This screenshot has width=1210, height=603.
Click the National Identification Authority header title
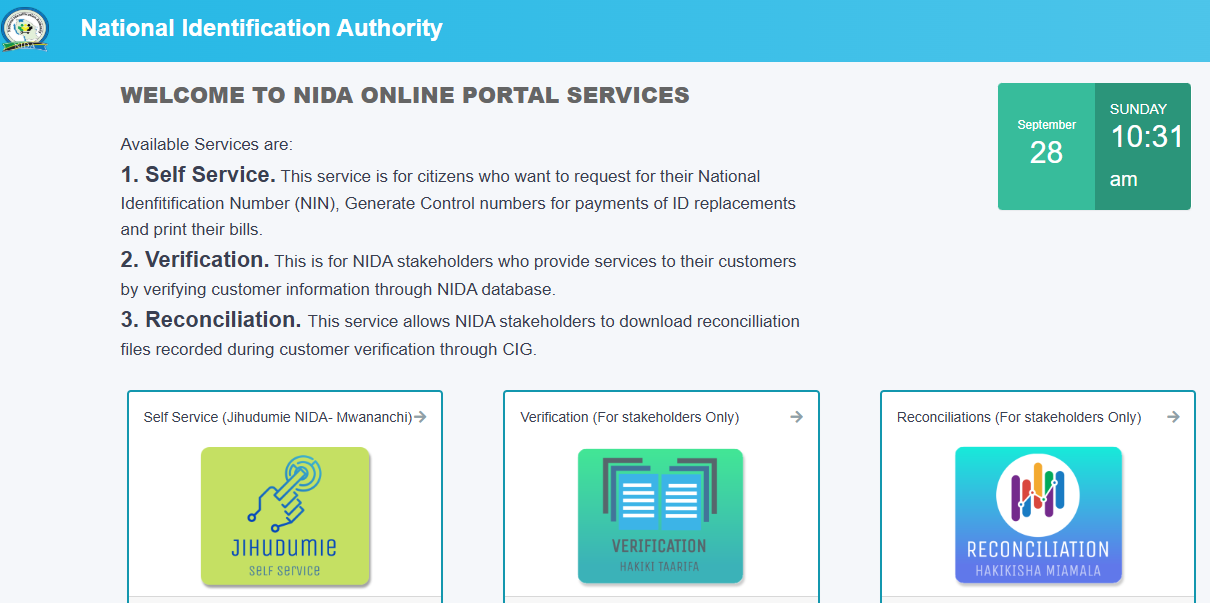pos(261,28)
